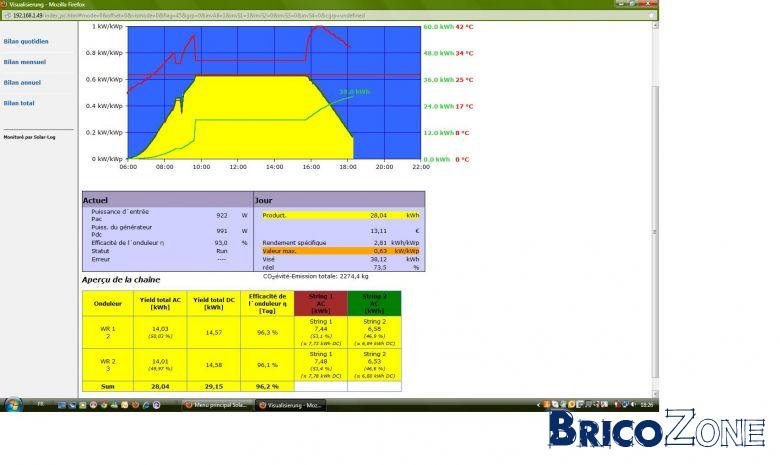Image resolution: width=780 pixels, height=465 pixels.
Task: Click the String 2 6,58 cell
Action: click(374, 332)
